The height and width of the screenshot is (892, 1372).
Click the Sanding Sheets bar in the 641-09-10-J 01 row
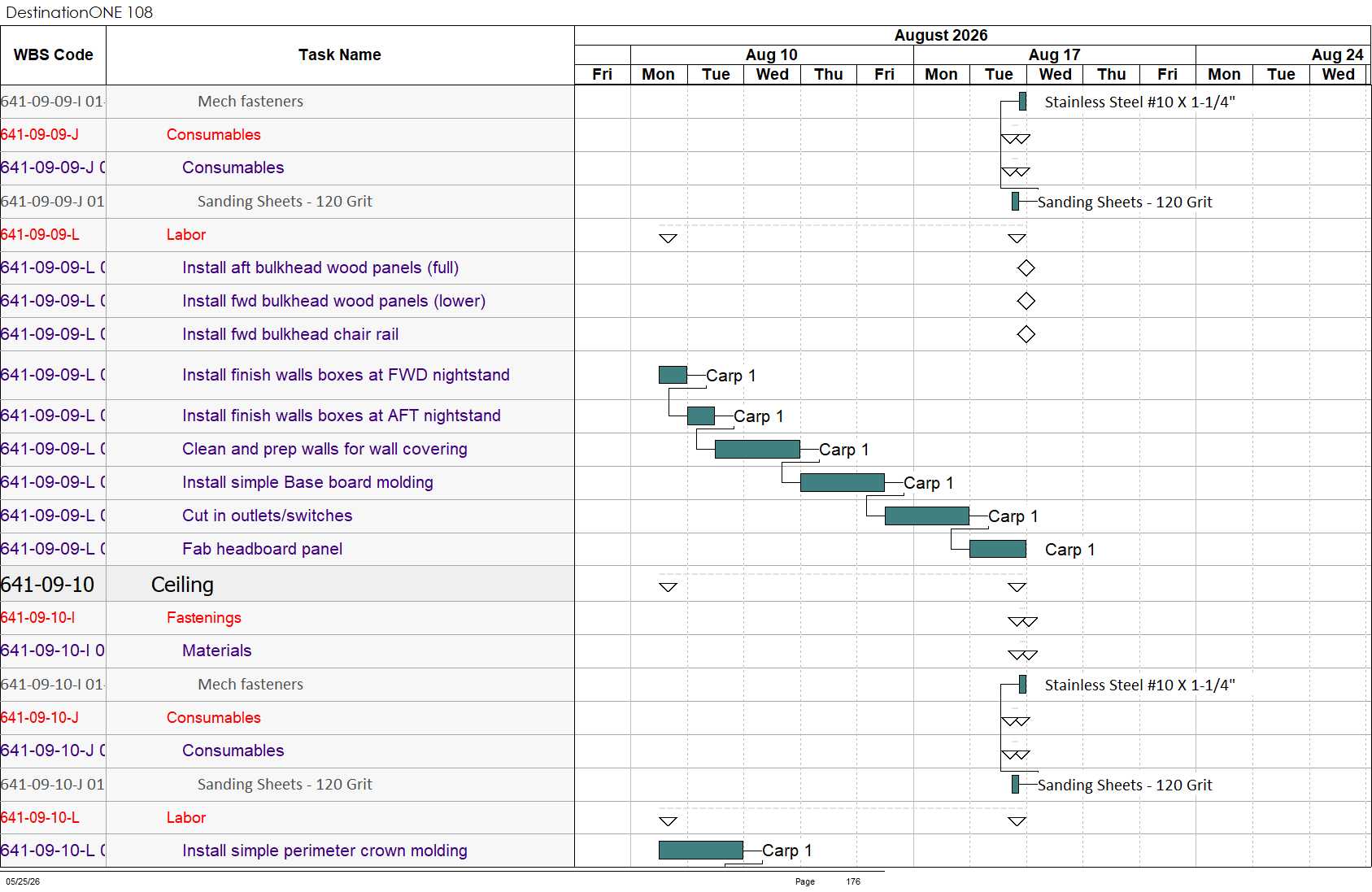1015,784
